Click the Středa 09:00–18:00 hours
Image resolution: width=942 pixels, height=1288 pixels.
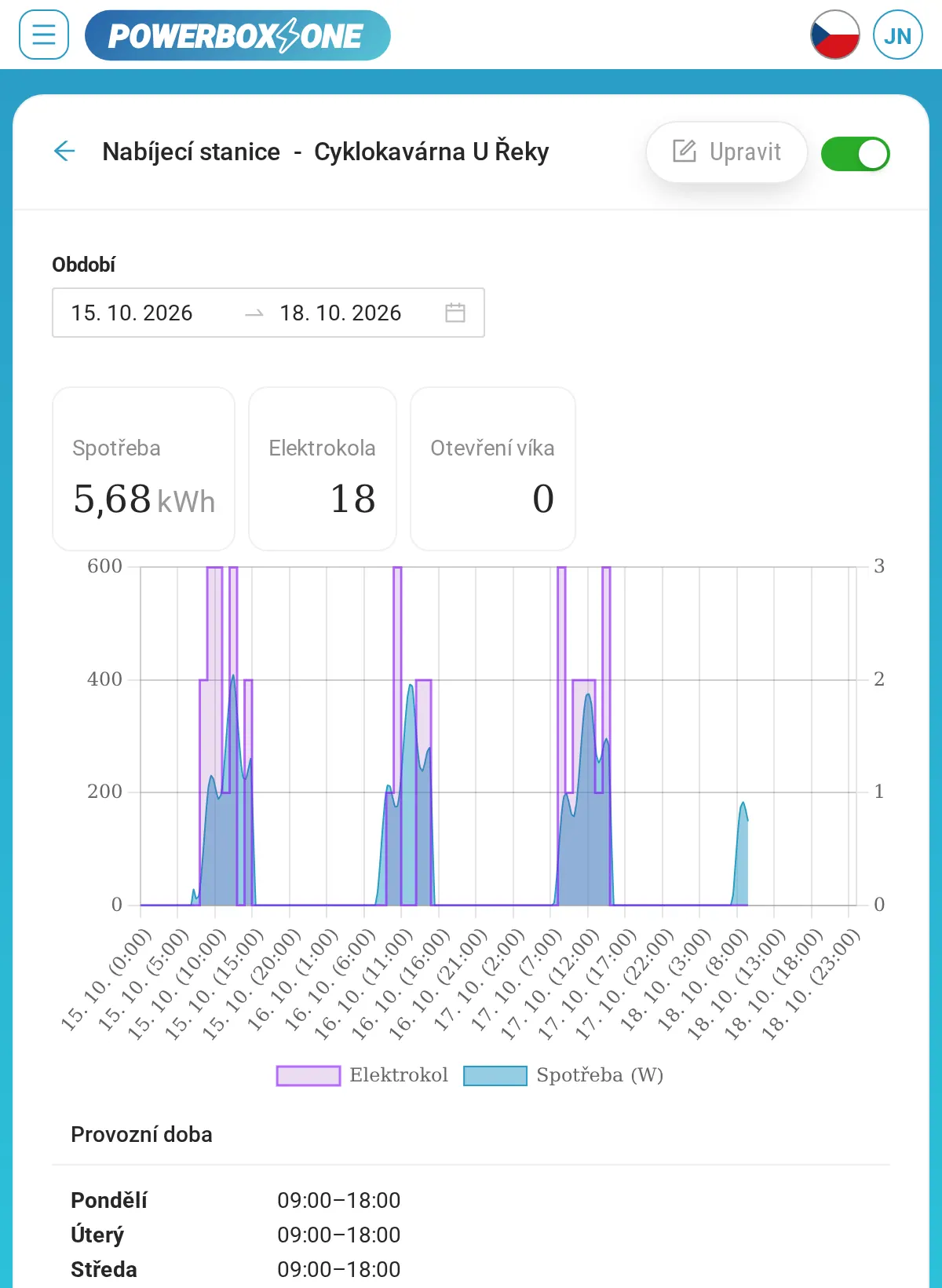click(x=339, y=1269)
